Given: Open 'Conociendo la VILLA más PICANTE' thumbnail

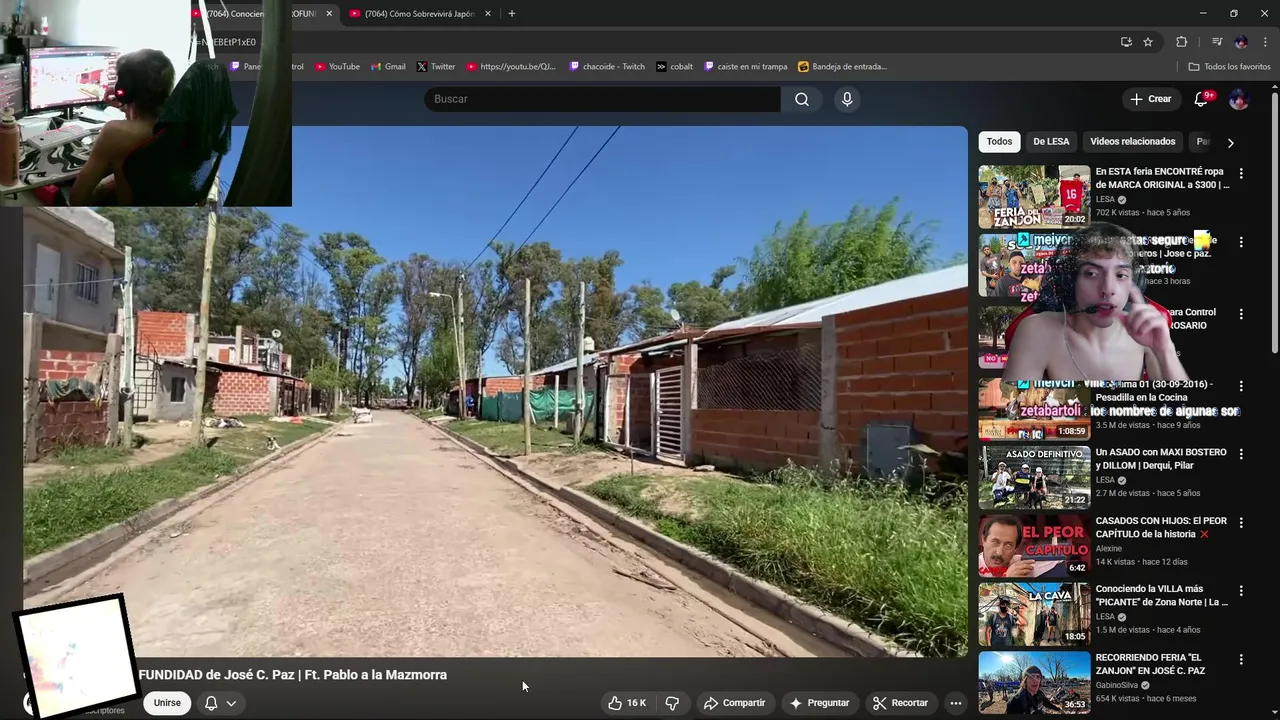Looking at the screenshot, I should [x=1034, y=614].
